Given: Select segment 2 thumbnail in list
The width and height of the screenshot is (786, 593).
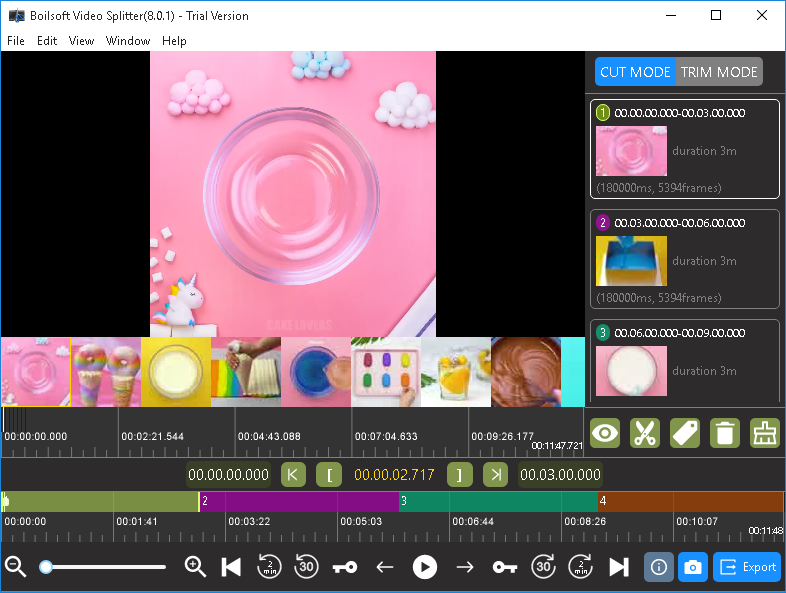Looking at the screenshot, I should coord(631,261).
